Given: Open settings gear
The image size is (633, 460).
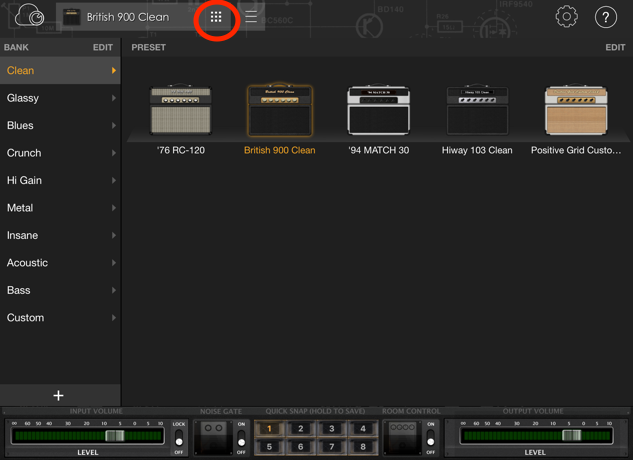Looking at the screenshot, I should coord(566,17).
